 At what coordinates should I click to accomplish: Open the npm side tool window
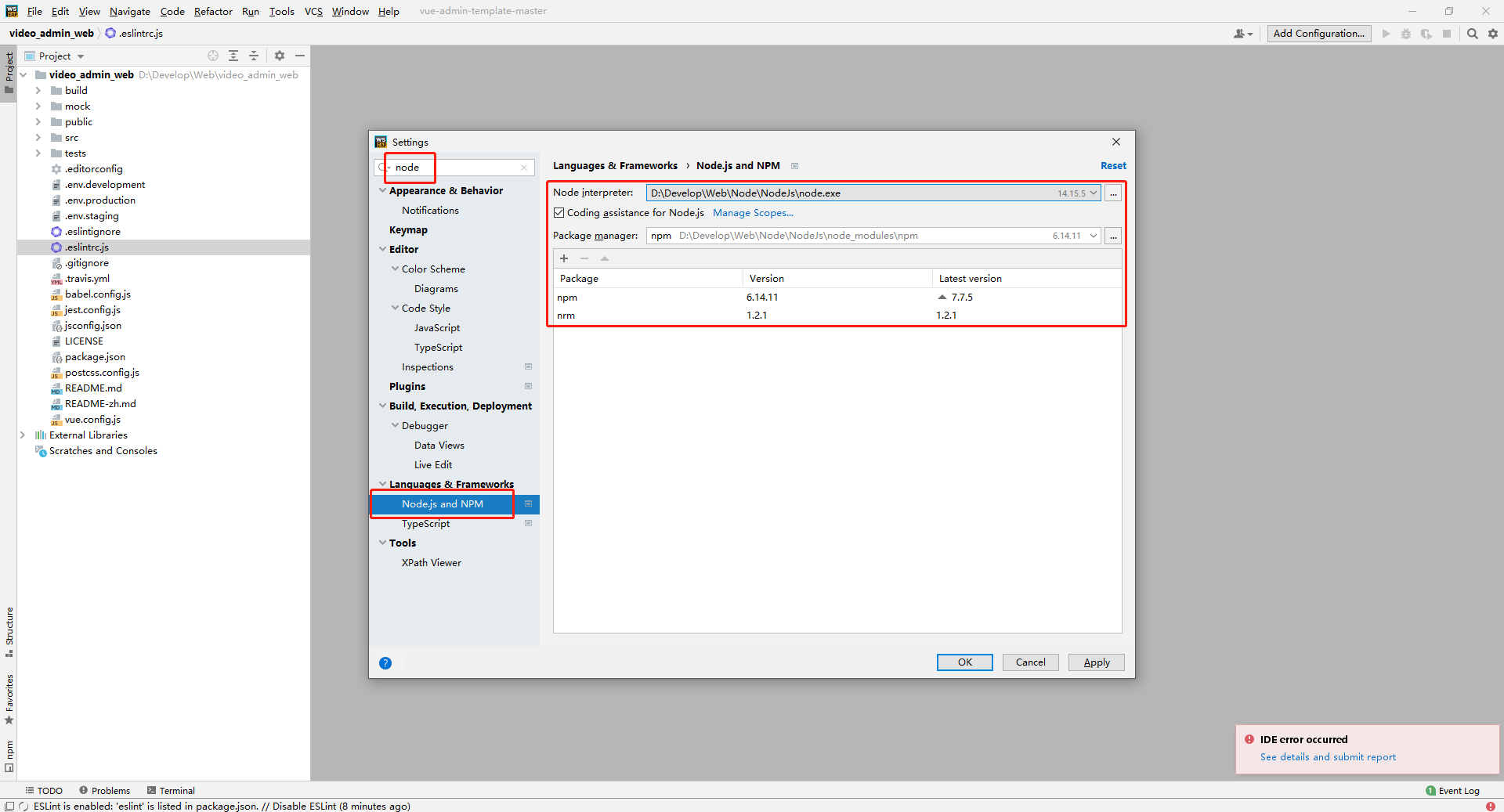9,756
